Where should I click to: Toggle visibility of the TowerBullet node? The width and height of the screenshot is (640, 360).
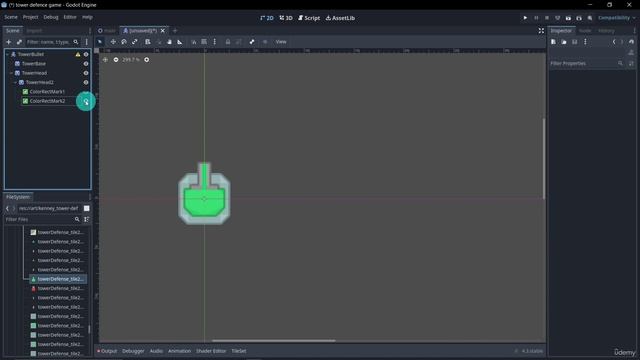(x=86, y=54)
